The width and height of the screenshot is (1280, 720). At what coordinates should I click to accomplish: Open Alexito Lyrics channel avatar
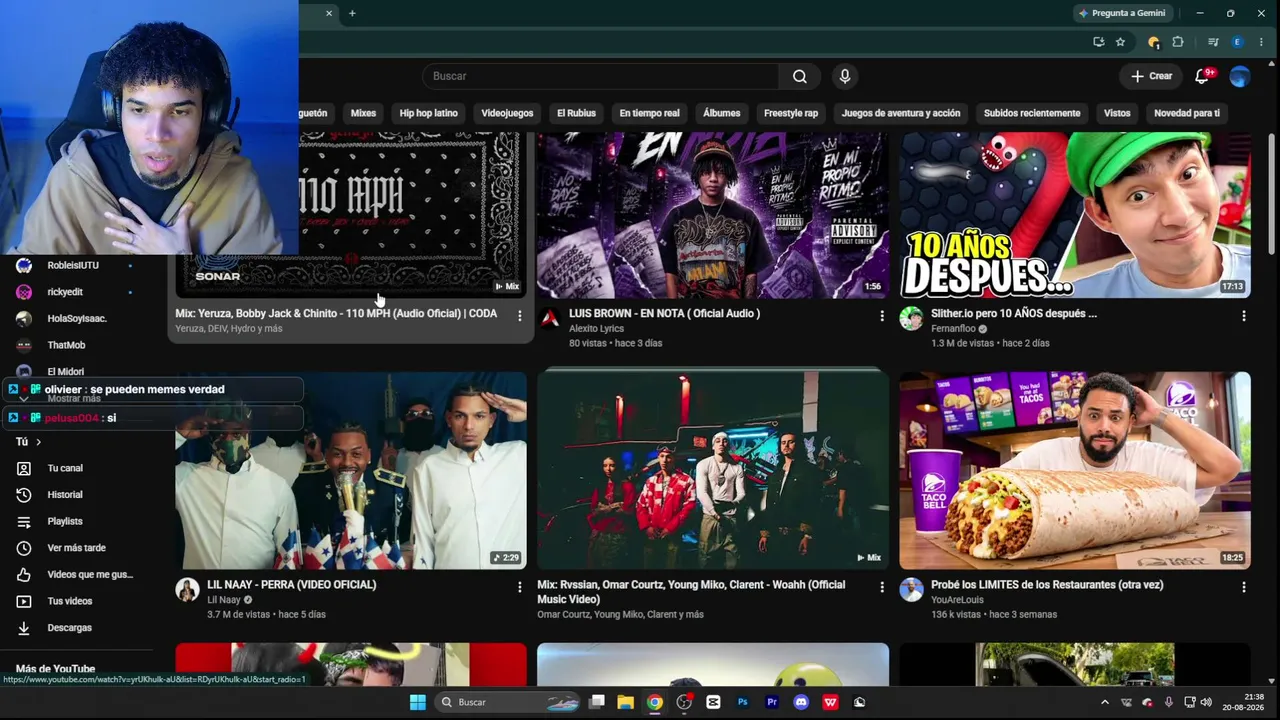(549, 319)
